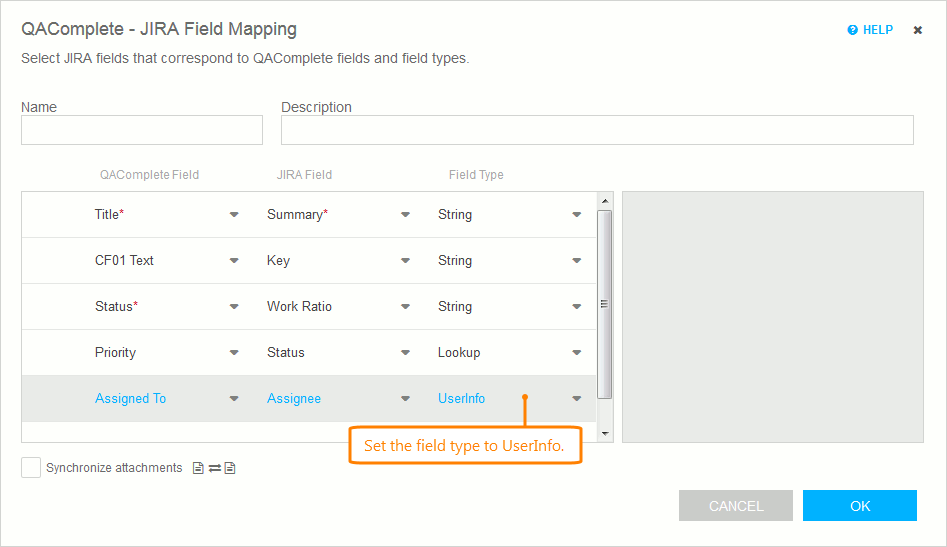Expand the CF01 Text field dropdown

click(234, 261)
